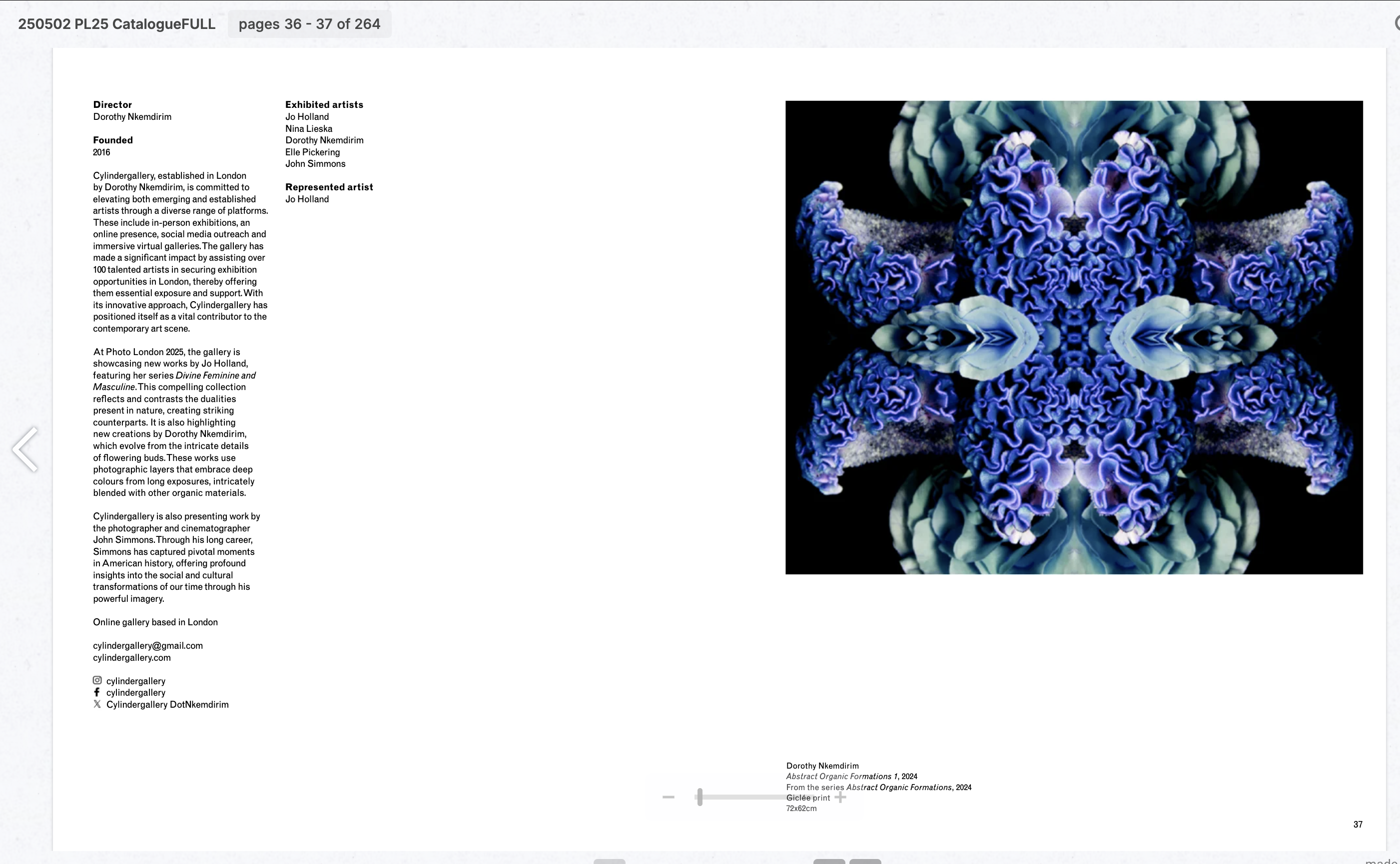Click the leftmost gray thumbnail tab at bottom
Screen dimensions: 1400x864
tap(610, 861)
